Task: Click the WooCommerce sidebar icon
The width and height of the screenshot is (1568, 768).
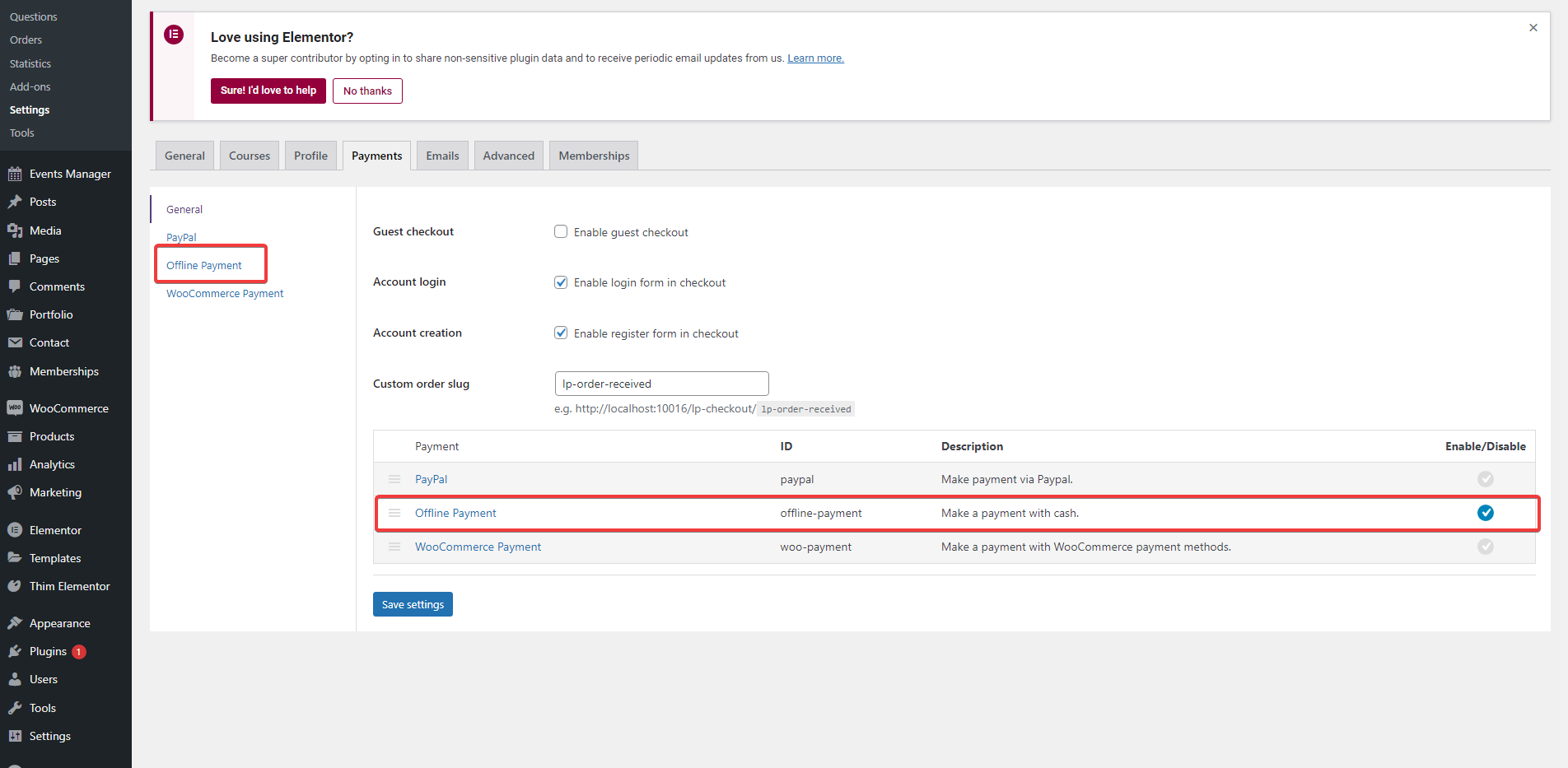Action: pyautogui.click(x=15, y=408)
